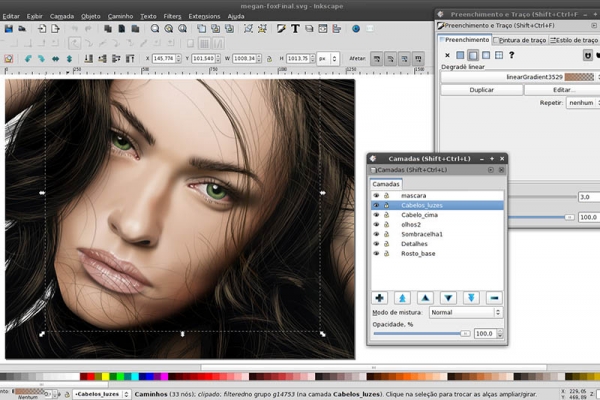Lower selection to bottom icon
This screenshot has height=400, width=600.
(88, 59)
